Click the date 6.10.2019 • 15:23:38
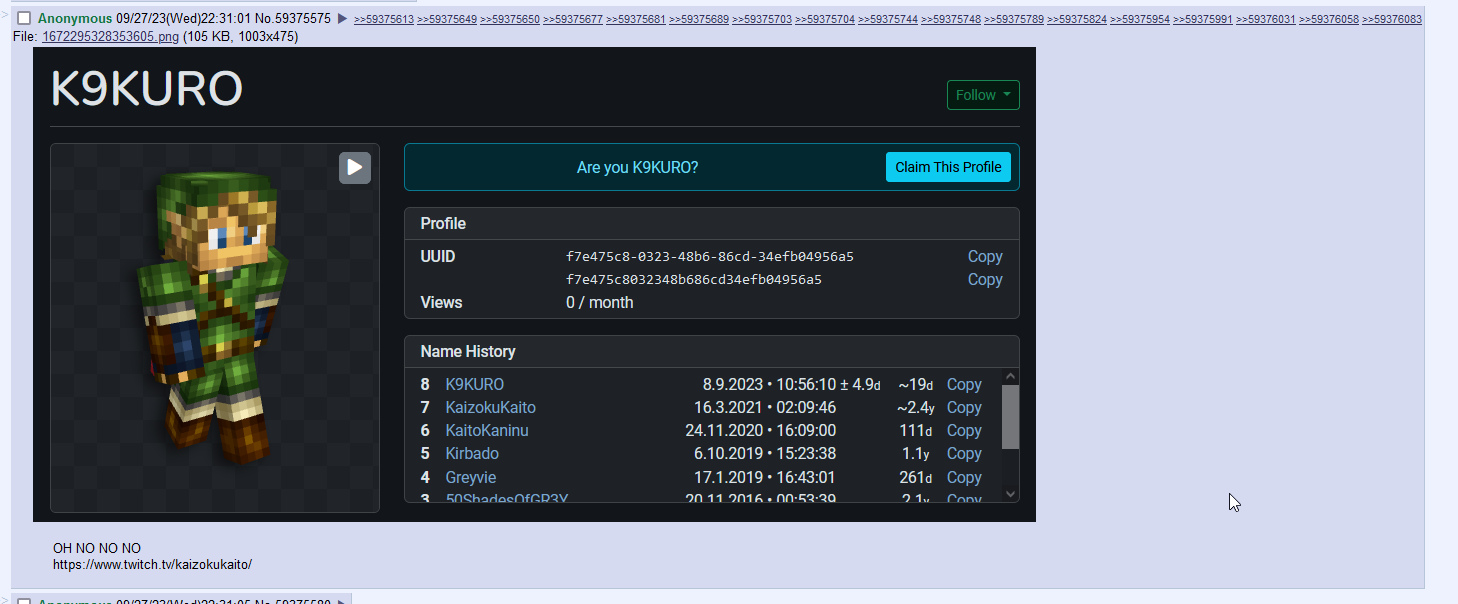The image size is (1458, 604). click(x=765, y=454)
